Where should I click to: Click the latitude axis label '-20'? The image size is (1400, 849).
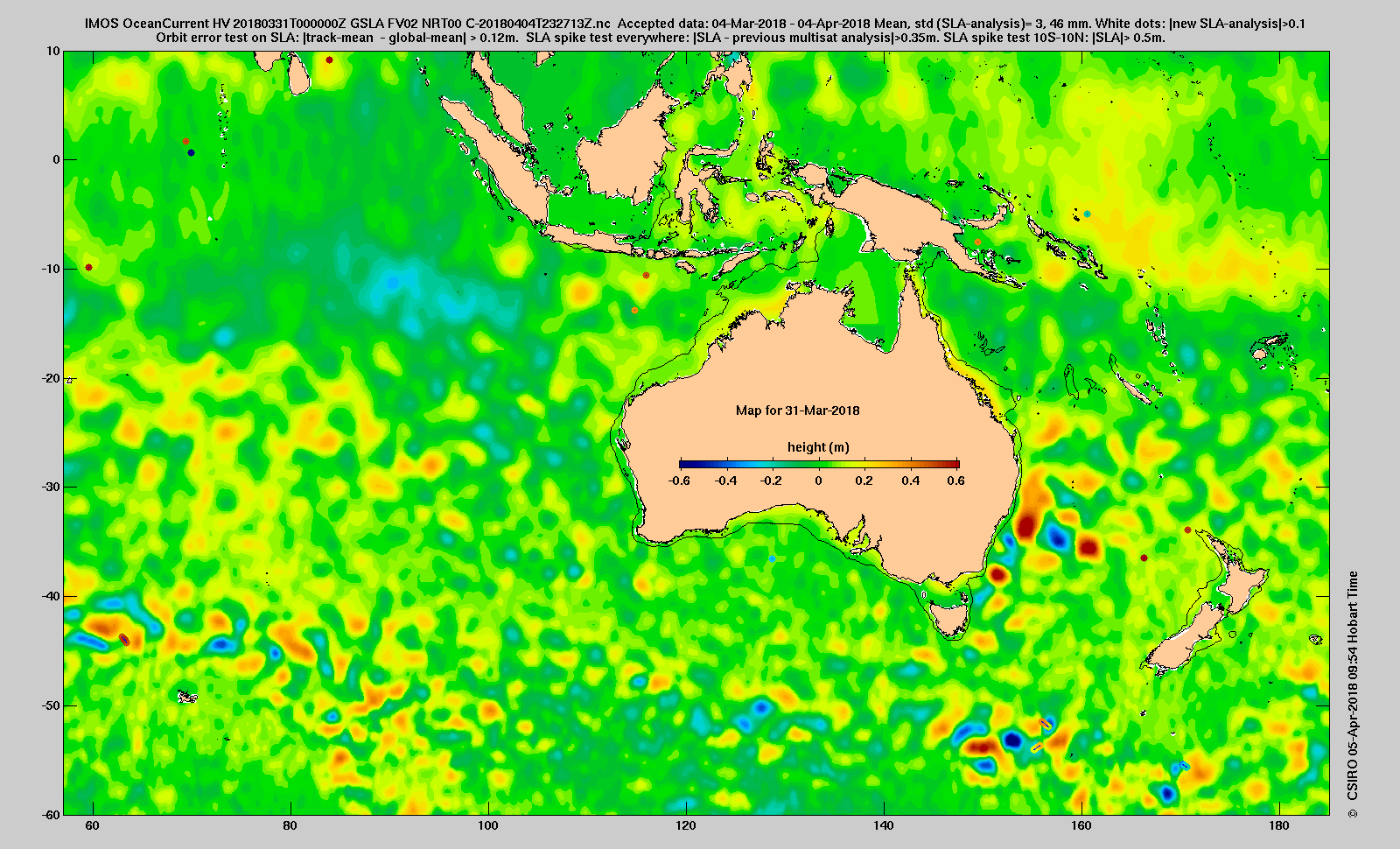(51, 378)
